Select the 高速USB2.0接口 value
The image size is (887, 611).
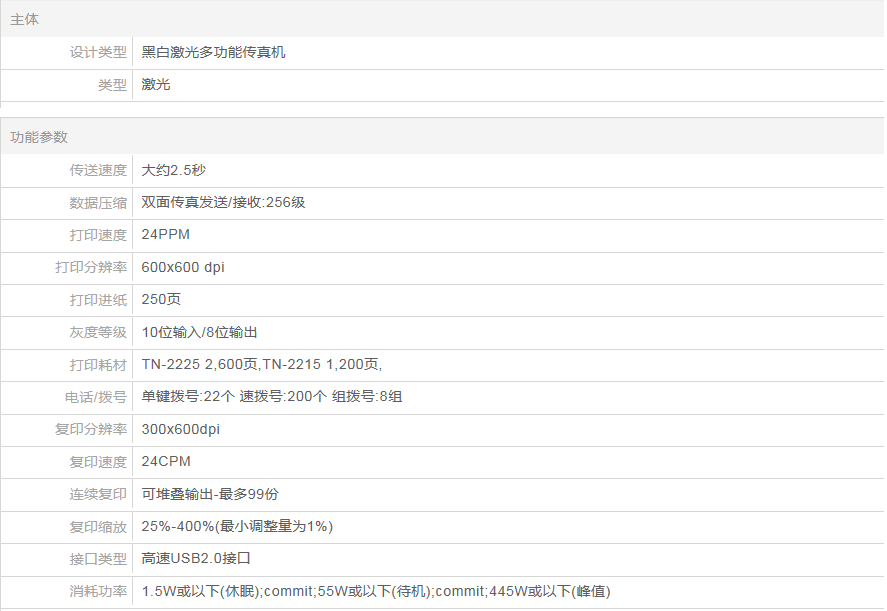195,559
